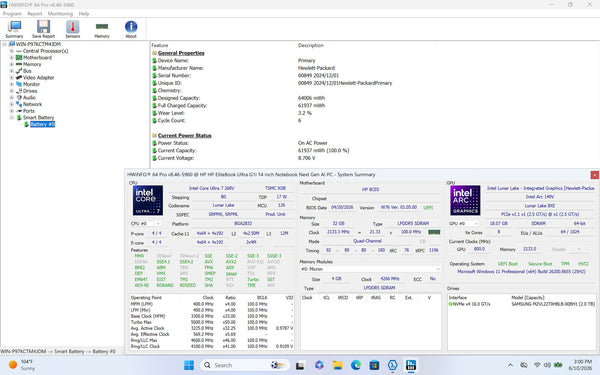Select the WIN-P97KCTM4JDM root node
This screenshot has width=600, height=375.
point(38,44)
